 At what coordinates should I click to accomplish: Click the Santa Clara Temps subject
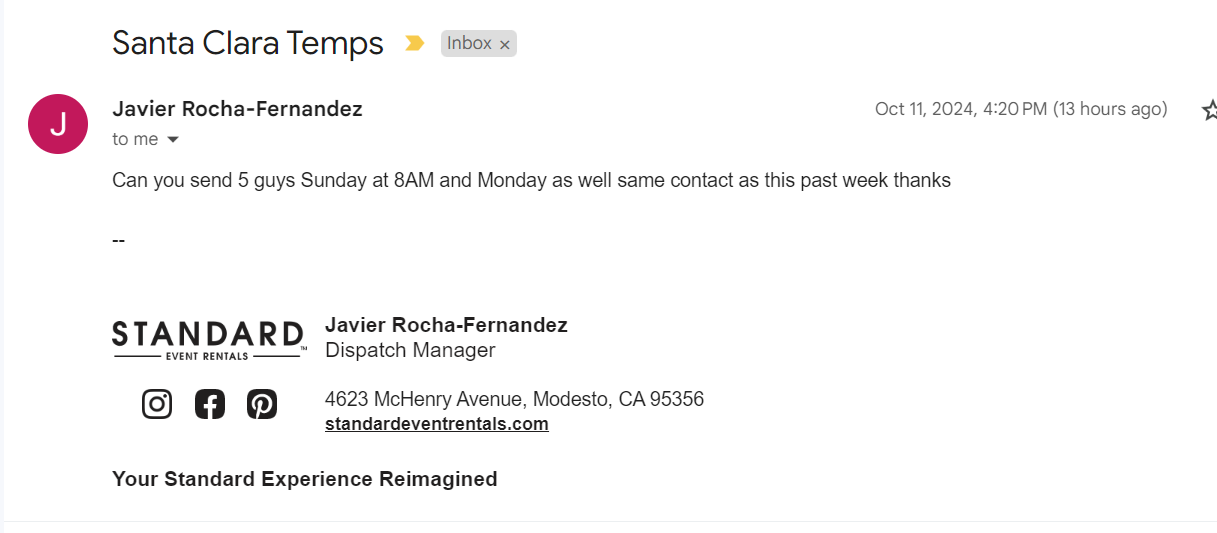click(248, 43)
